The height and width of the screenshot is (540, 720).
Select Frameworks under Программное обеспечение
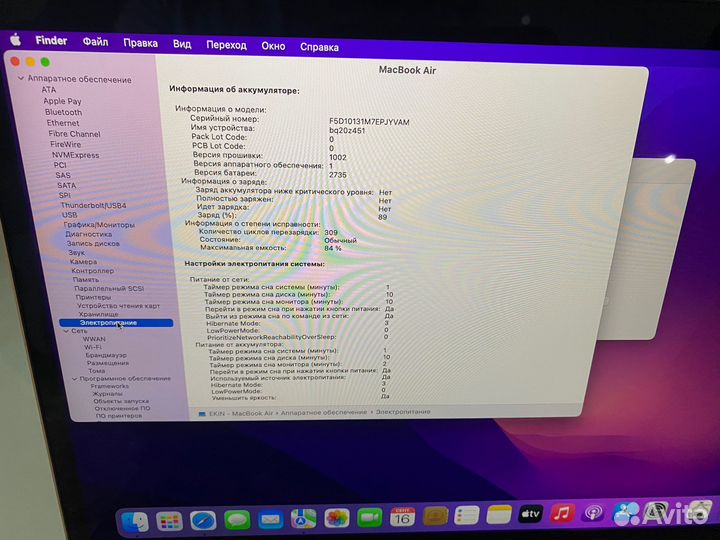tap(110, 387)
